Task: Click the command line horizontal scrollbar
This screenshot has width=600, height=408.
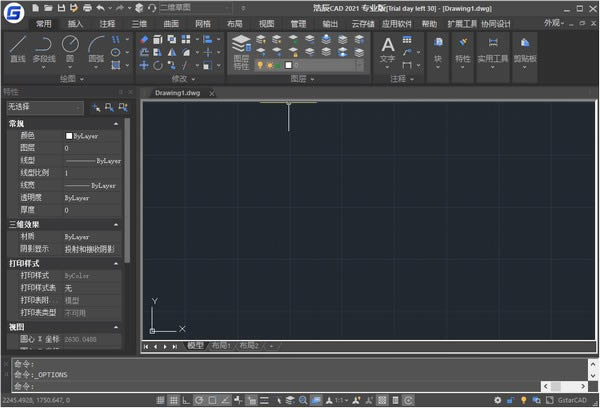Action: click(564, 387)
